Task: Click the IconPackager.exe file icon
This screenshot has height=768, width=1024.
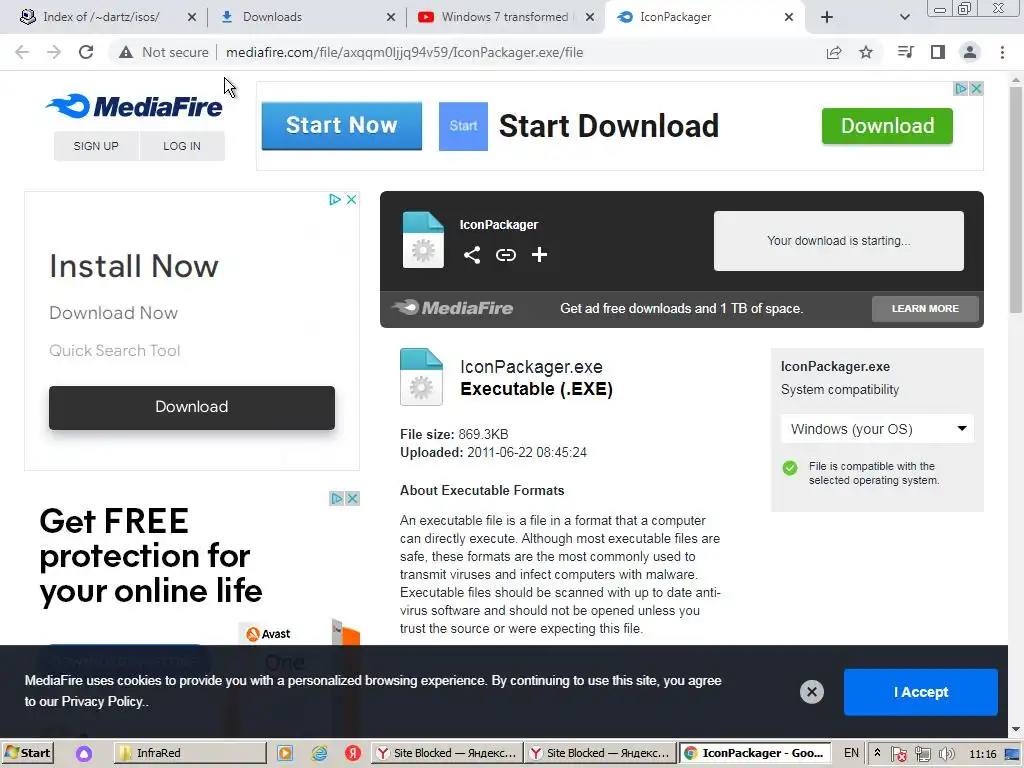Action: (x=421, y=377)
